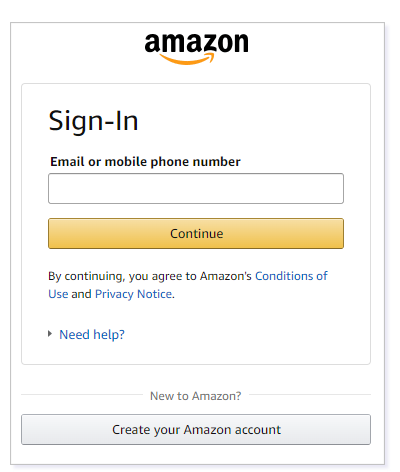
Task: Click the New to Amazon? divider text
Action: click(196, 396)
